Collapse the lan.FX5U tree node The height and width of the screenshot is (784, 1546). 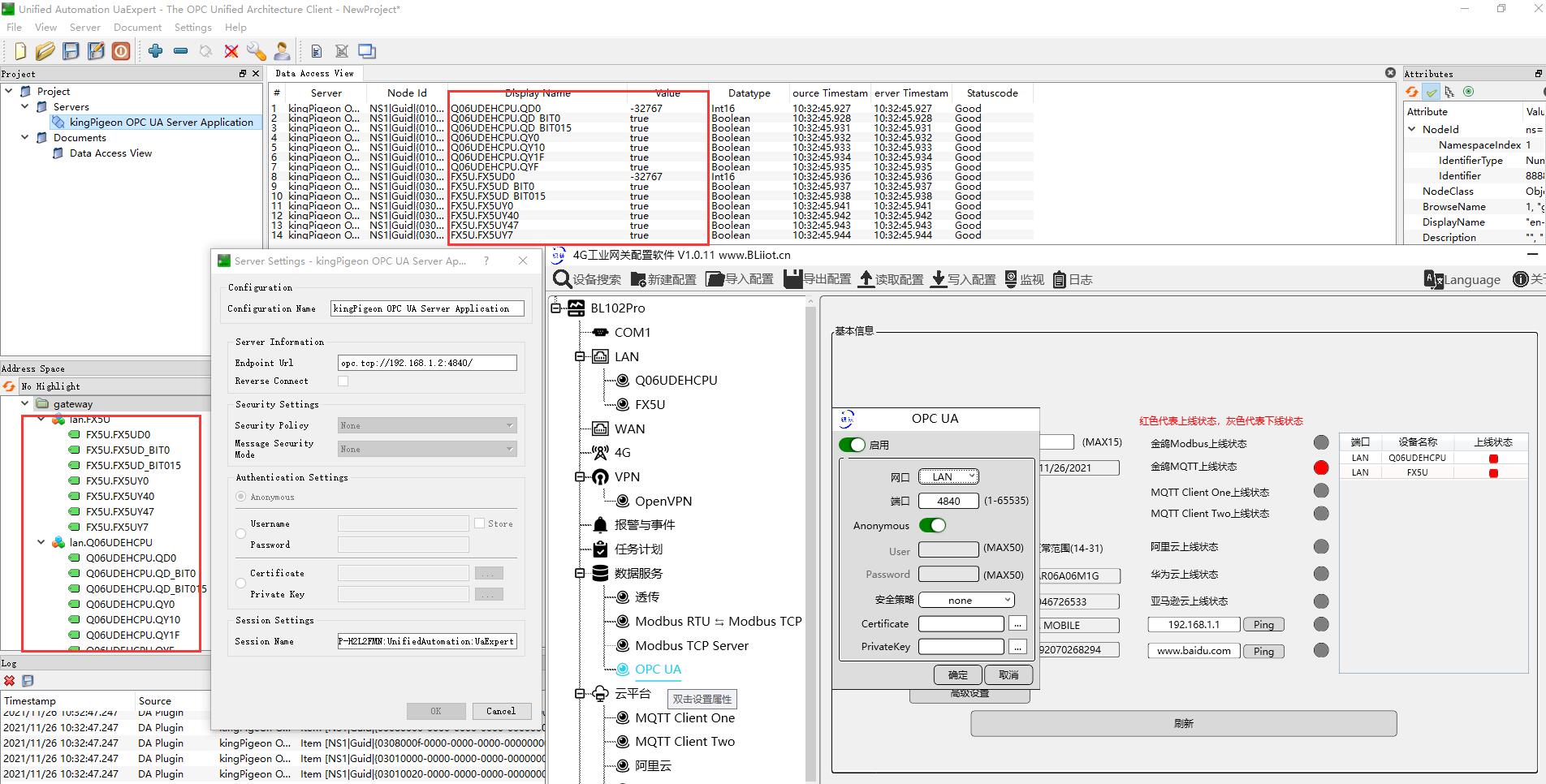pyautogui.click(x=41, y=420)
